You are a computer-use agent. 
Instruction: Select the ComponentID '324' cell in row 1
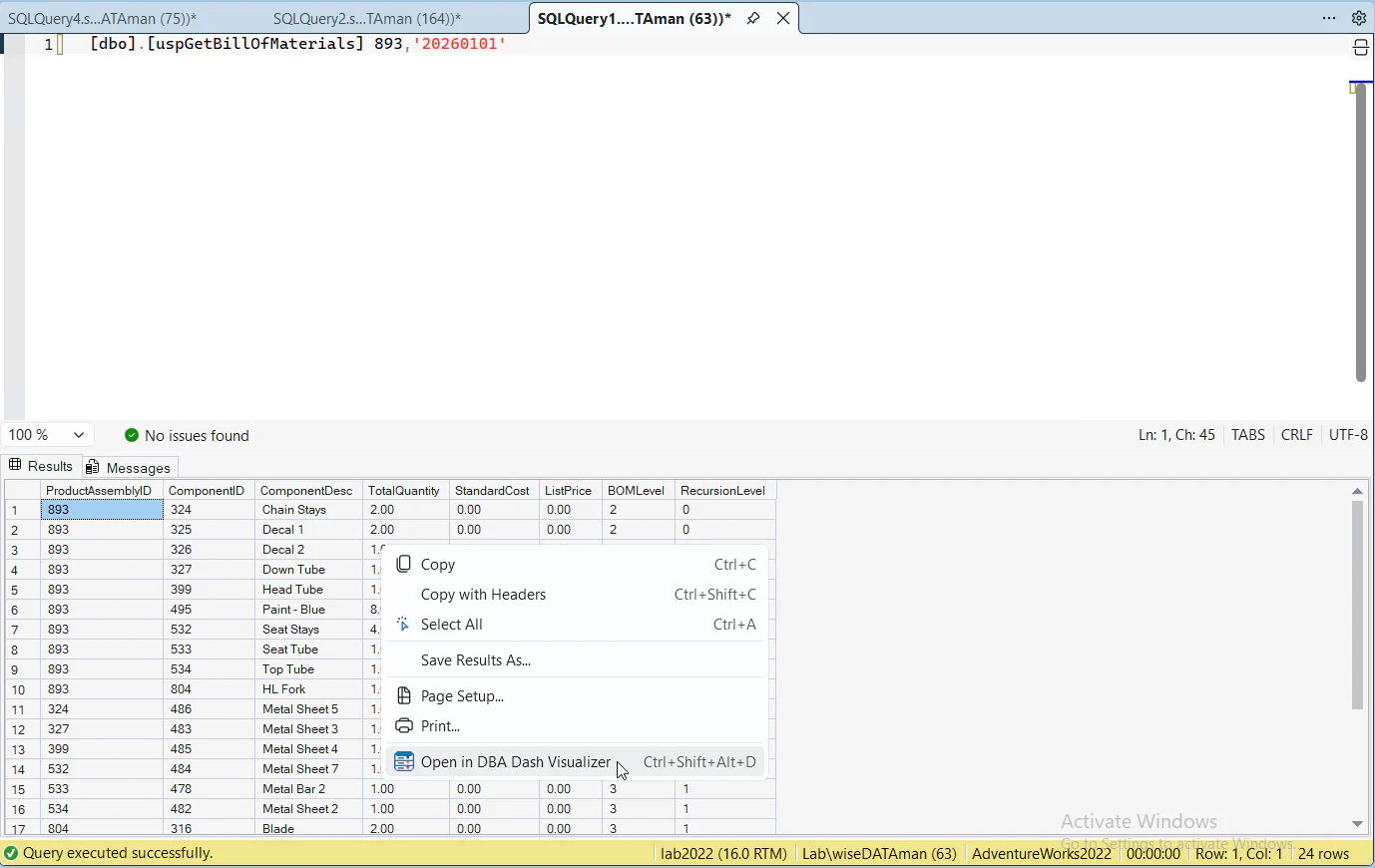[209, 510]
